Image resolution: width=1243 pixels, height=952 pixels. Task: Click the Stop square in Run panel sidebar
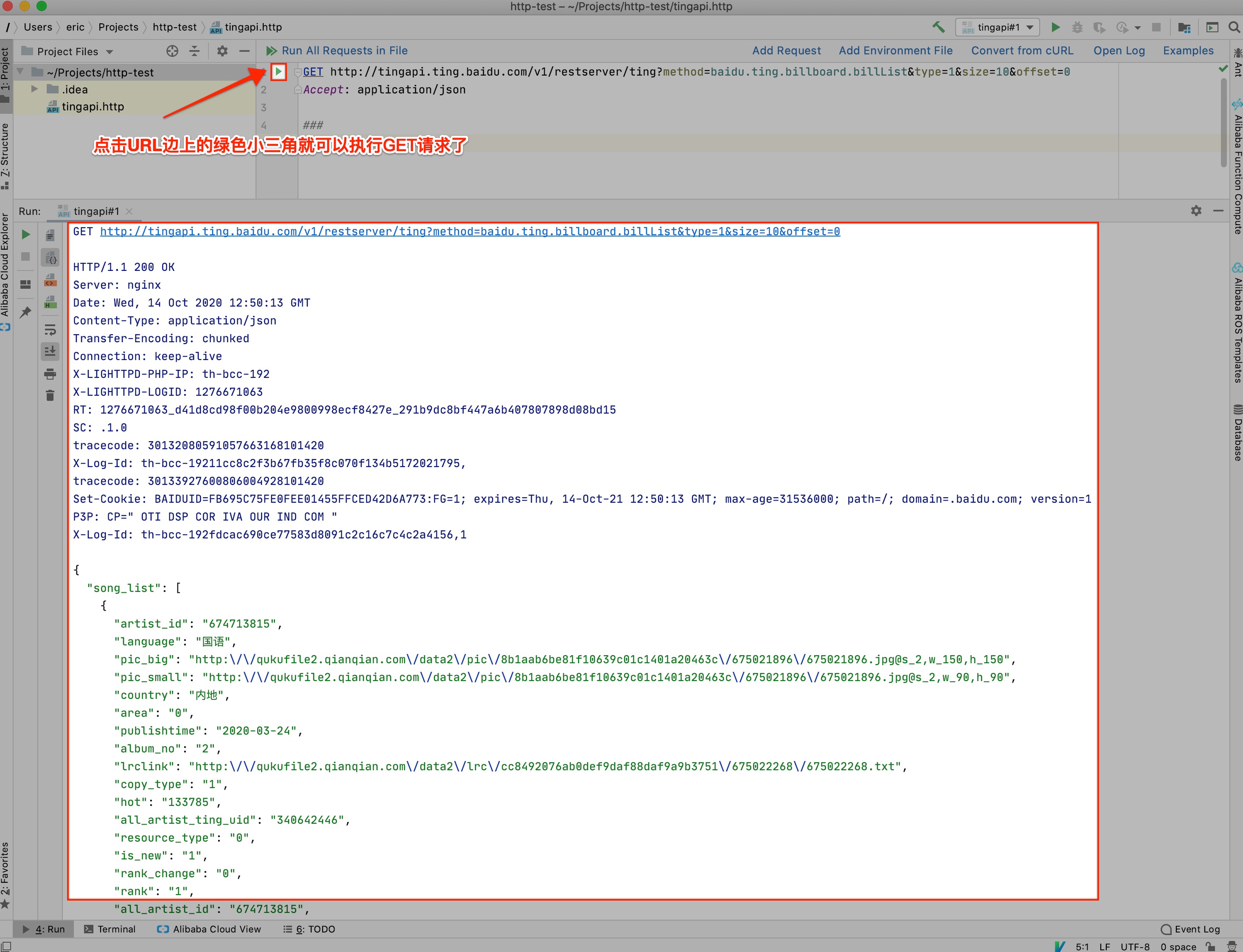[x=25, y=257]
